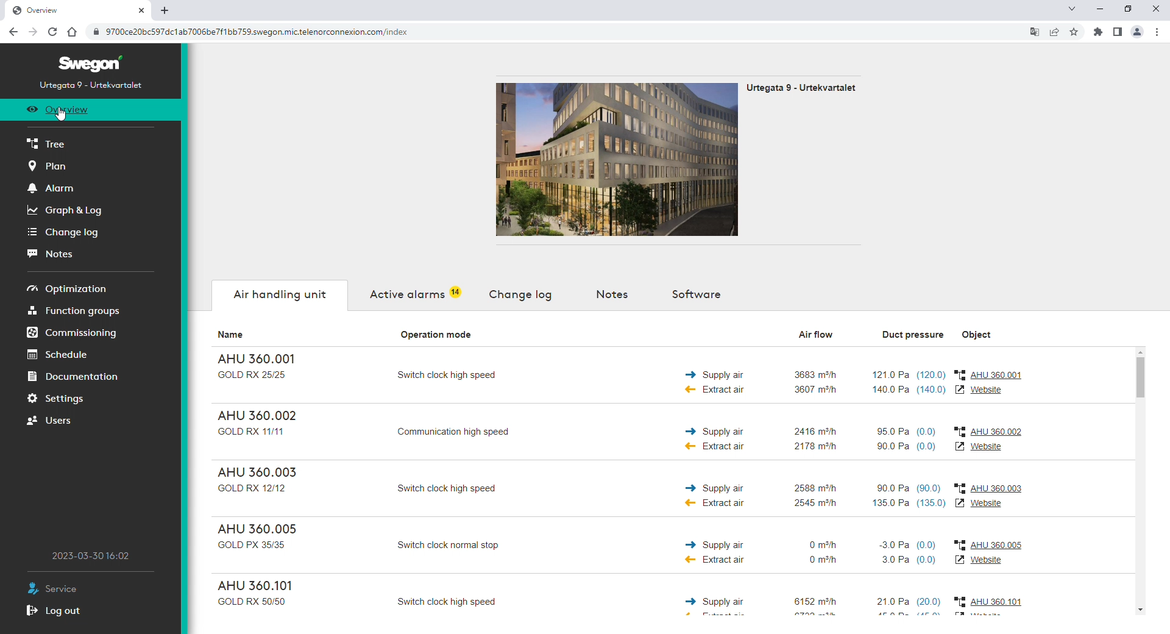
Task: Click the AHU 360.002 unit name
Action: click(x=257, y=416)
